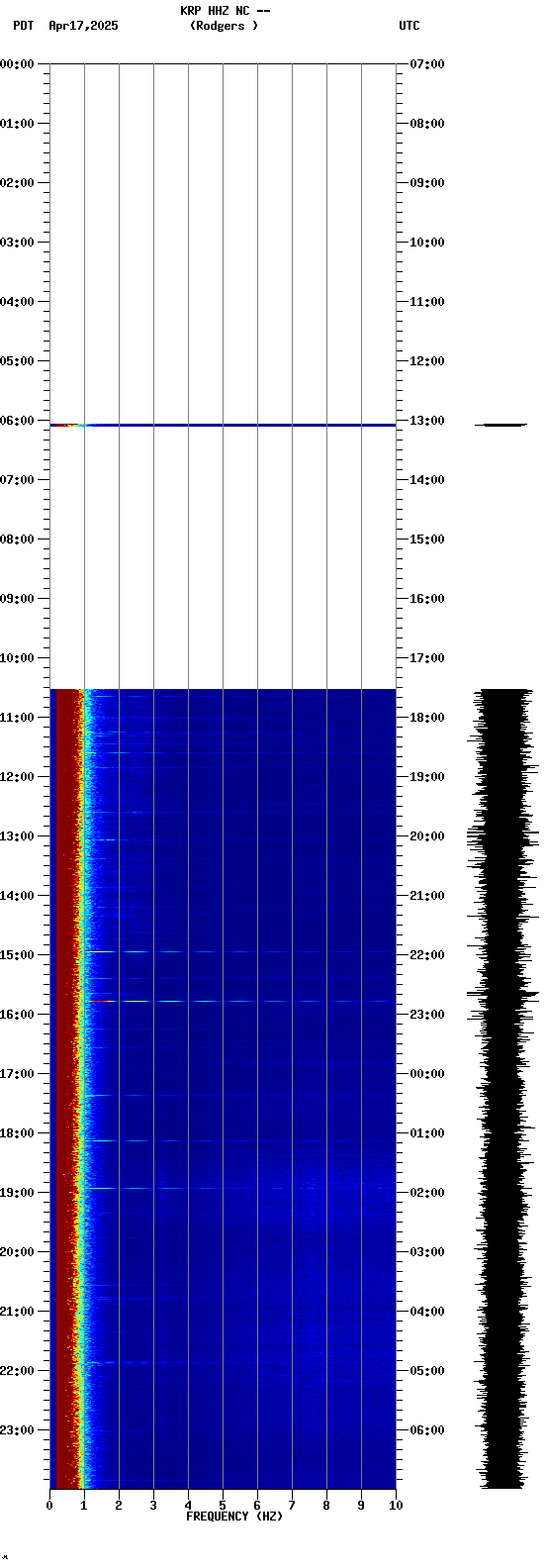
Task: Click the 02:00 UTC time label
Action: coord(427,1193)
